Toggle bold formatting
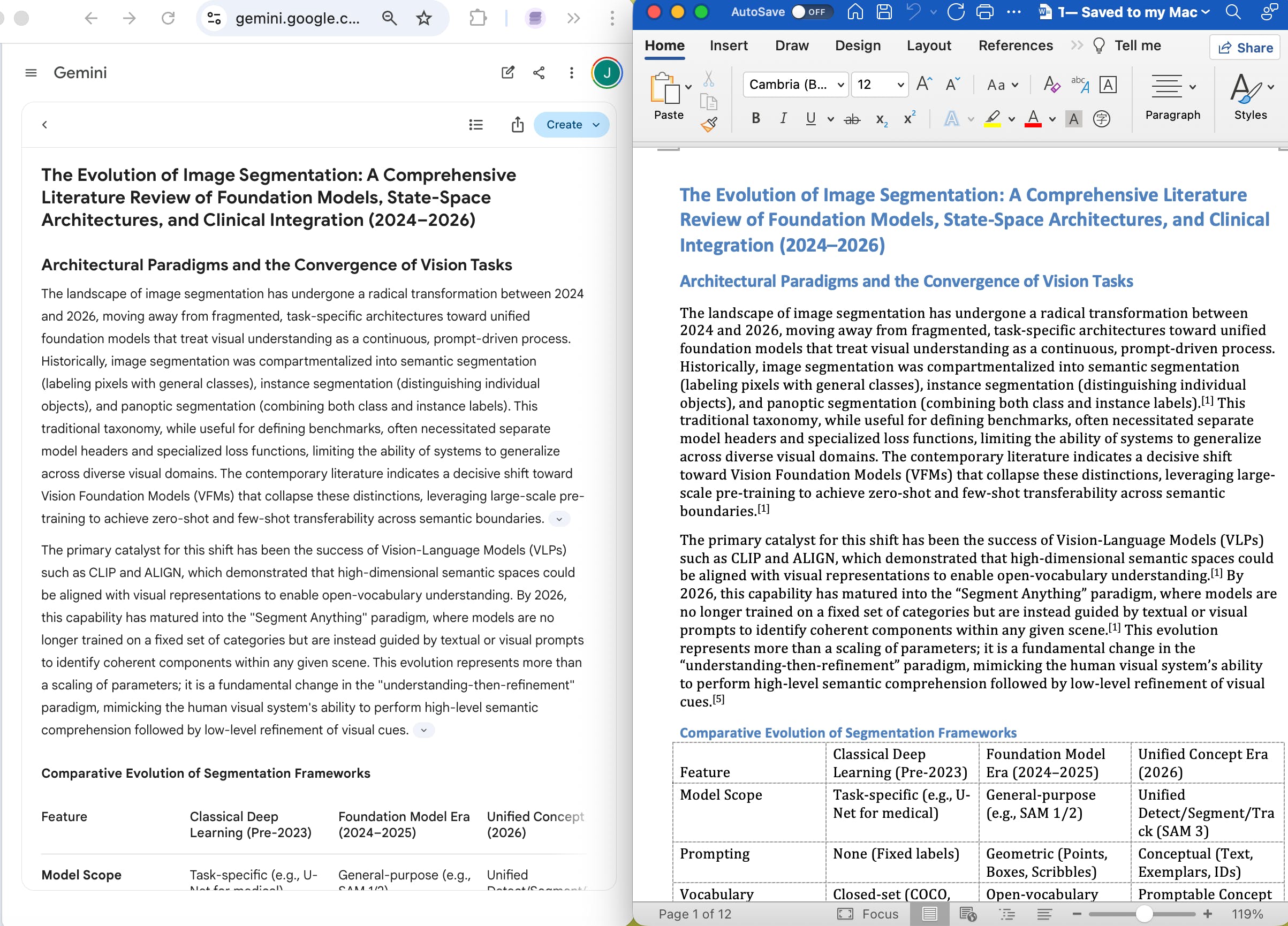This screenshot has width=1288, height=926. pyautogui.click(x=755, y=118)
